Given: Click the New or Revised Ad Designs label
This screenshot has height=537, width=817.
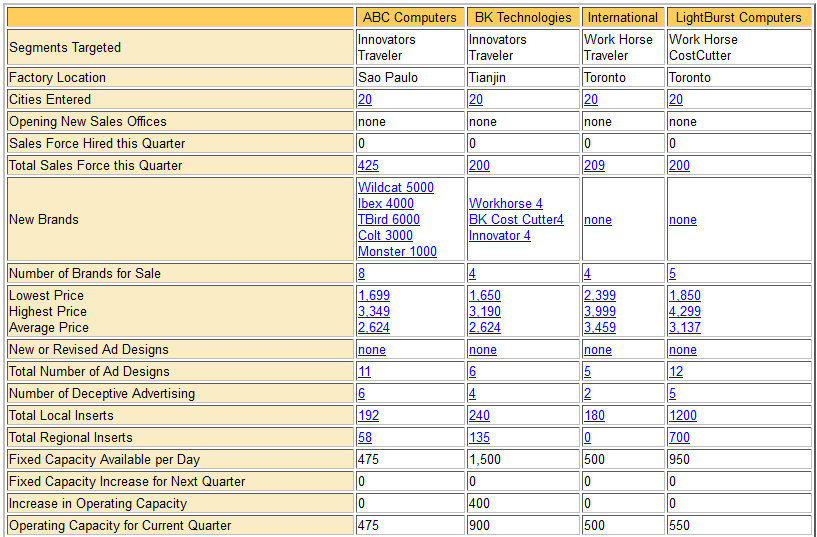Looking at the screenshot, I should click(89, 349).
